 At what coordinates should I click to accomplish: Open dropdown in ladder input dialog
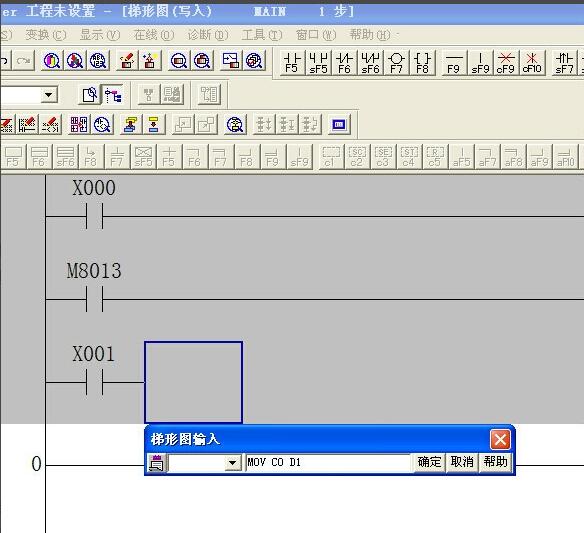tap(232, 463)
